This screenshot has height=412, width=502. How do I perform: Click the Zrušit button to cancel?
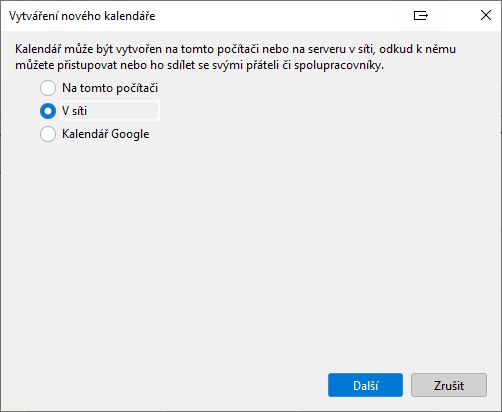pos(449,385)
